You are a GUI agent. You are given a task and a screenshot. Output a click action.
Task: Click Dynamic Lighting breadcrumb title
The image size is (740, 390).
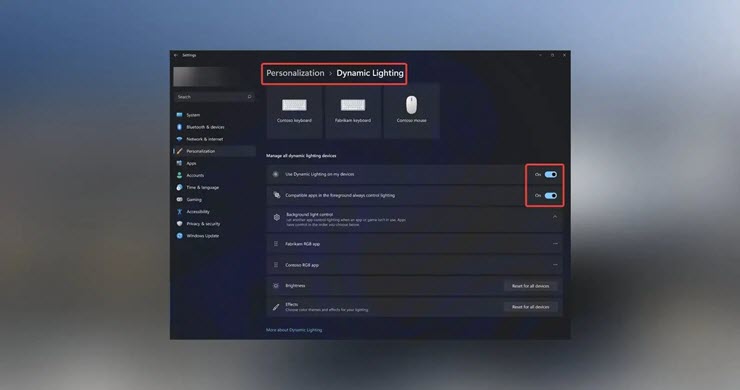(x=370, y=73)
